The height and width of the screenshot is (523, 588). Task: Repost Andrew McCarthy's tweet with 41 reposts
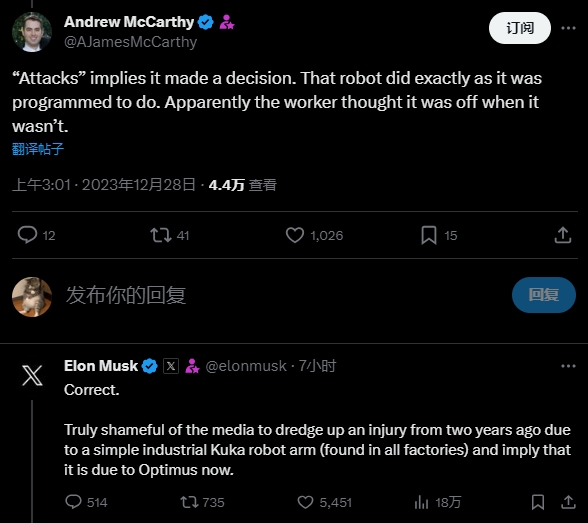click(x=161, y=235)
